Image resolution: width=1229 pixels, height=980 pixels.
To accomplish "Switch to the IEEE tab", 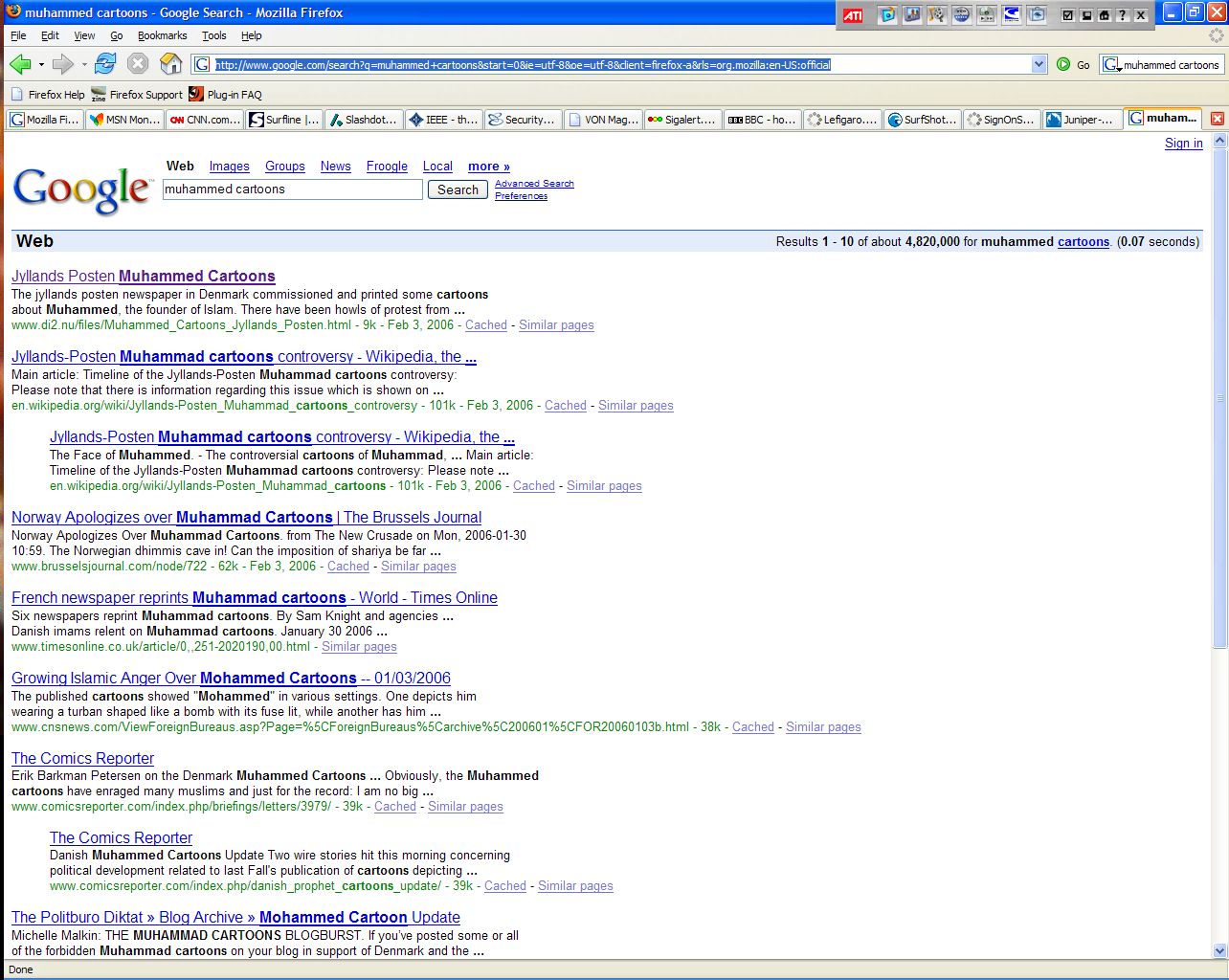I will (444, 120).
